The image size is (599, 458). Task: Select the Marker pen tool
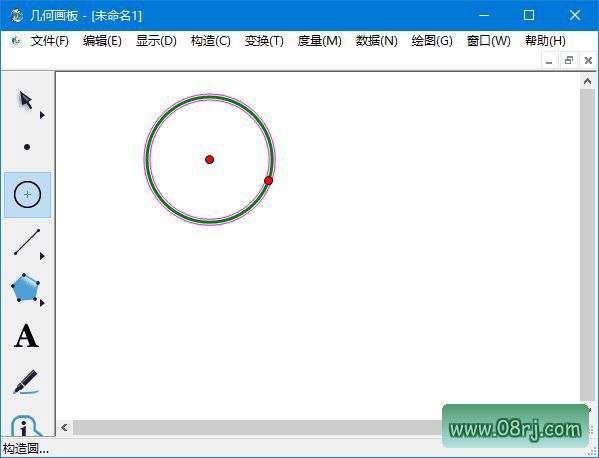26,381
